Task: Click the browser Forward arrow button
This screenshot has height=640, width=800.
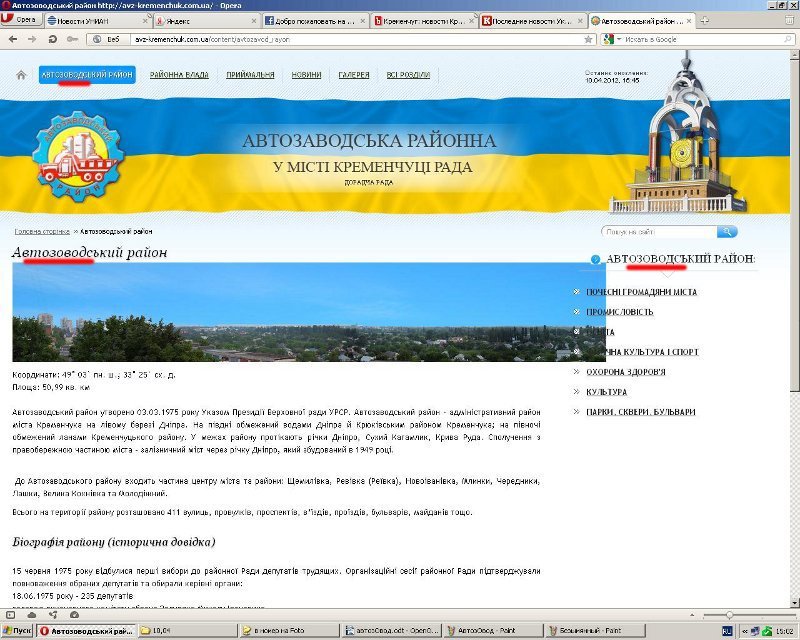Action: (x=32, y=39)
